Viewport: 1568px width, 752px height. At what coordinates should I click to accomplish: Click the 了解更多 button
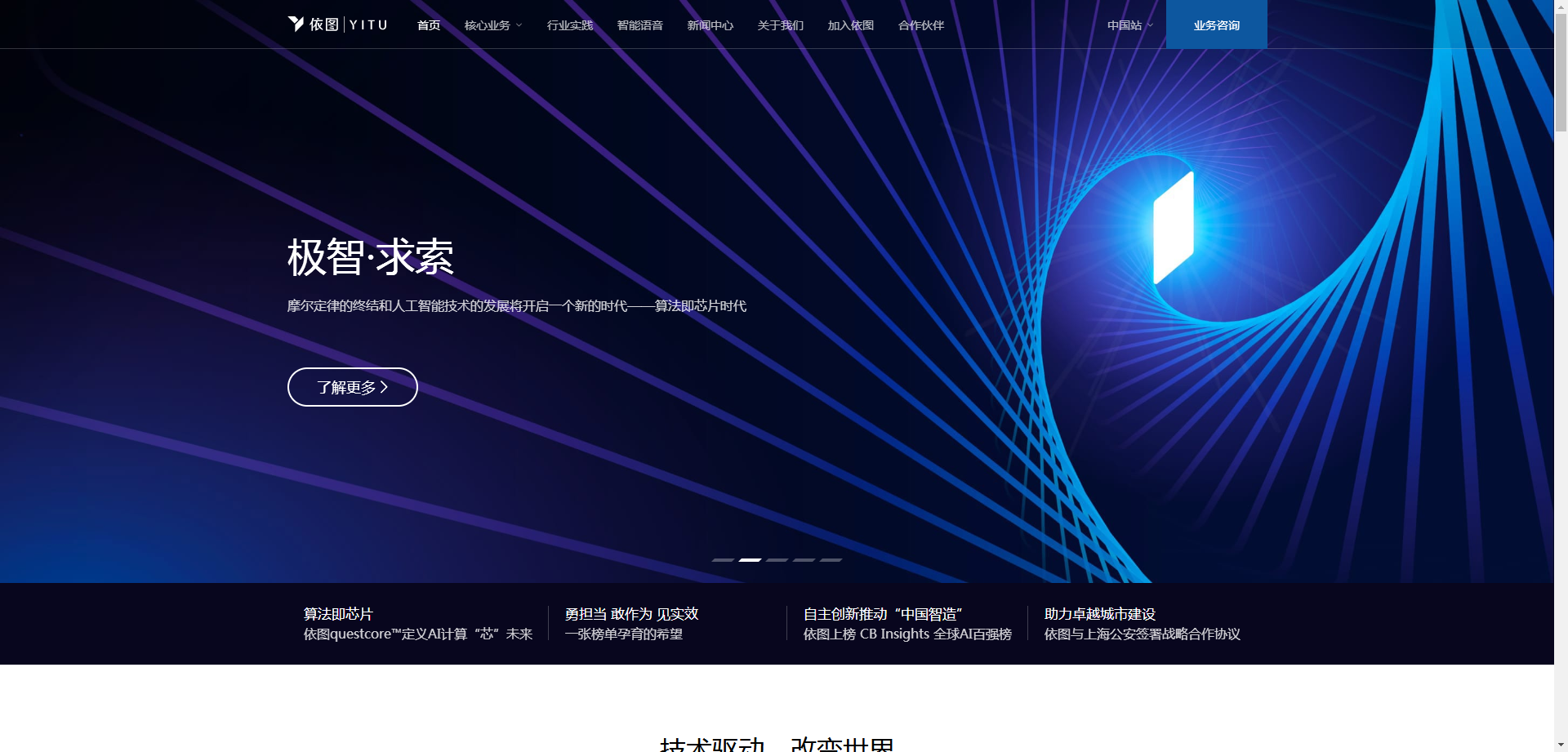click(353, 387)
